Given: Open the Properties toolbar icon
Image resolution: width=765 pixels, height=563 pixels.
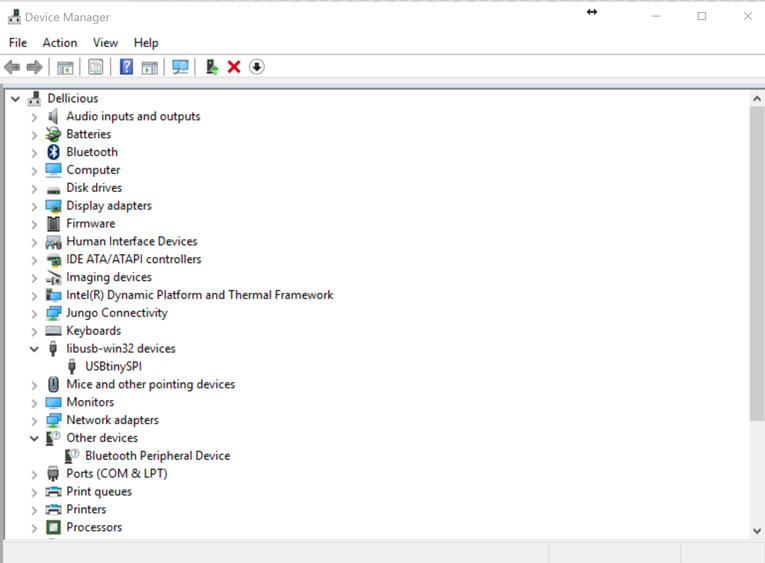Looking at the screenshot, I should click(96, 67).
